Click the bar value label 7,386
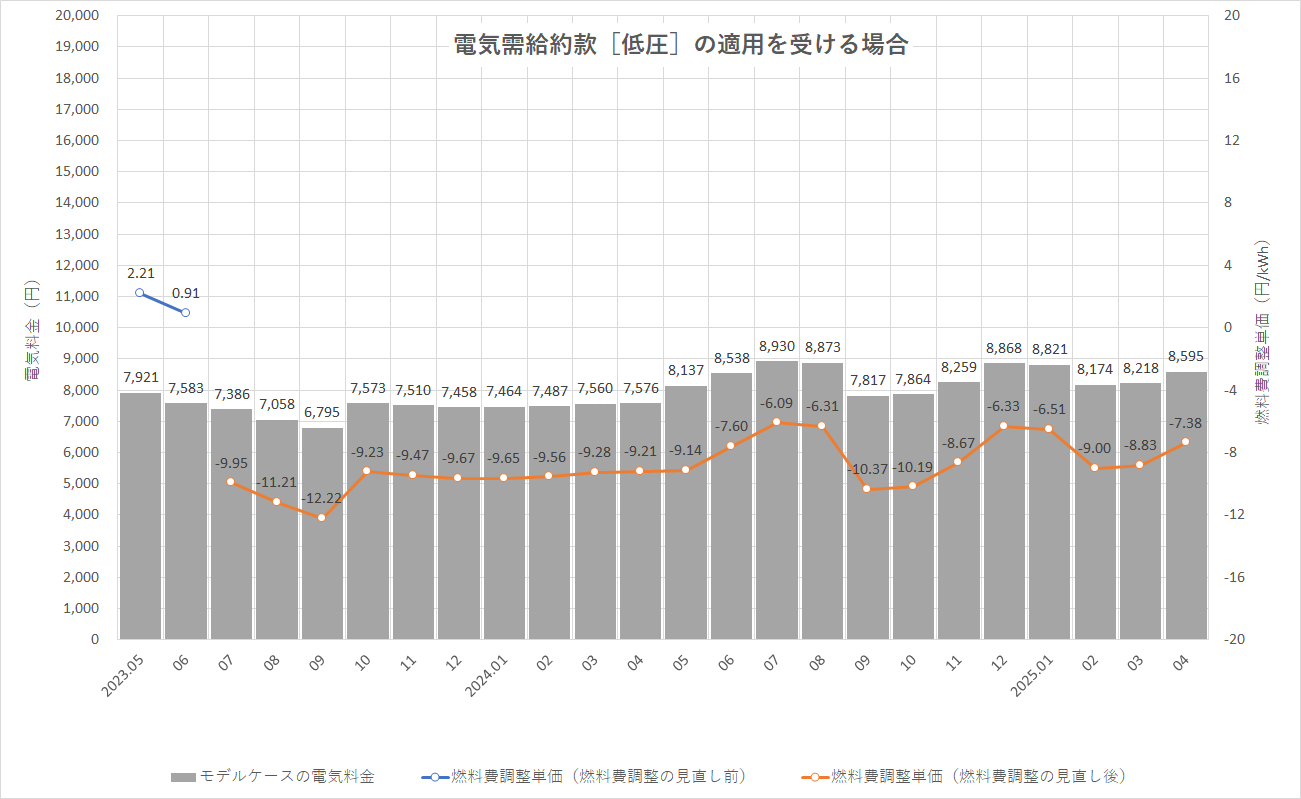Image resolution: width=1301 pixels, height=799 pixels. pos(231,394)
